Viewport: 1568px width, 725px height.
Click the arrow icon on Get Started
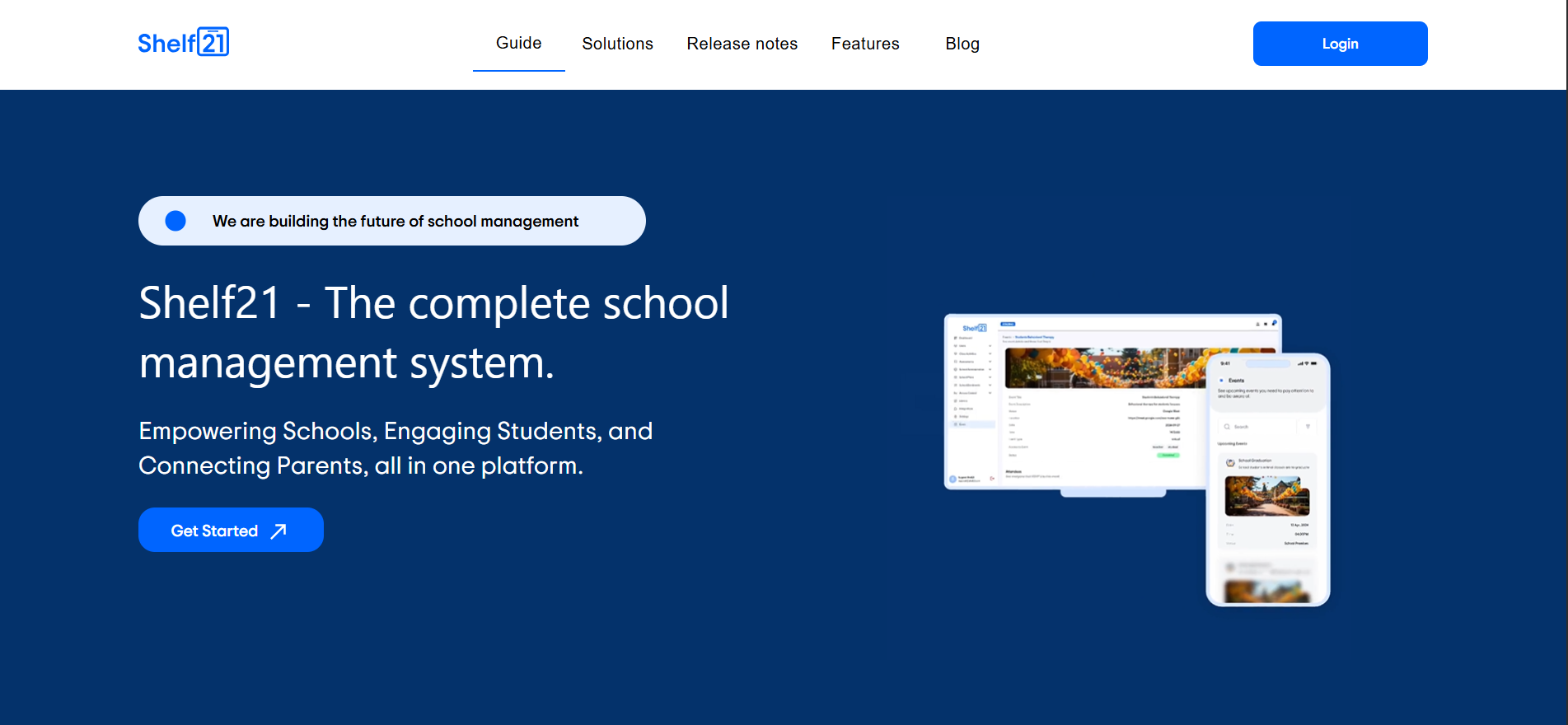coord(278,531)
